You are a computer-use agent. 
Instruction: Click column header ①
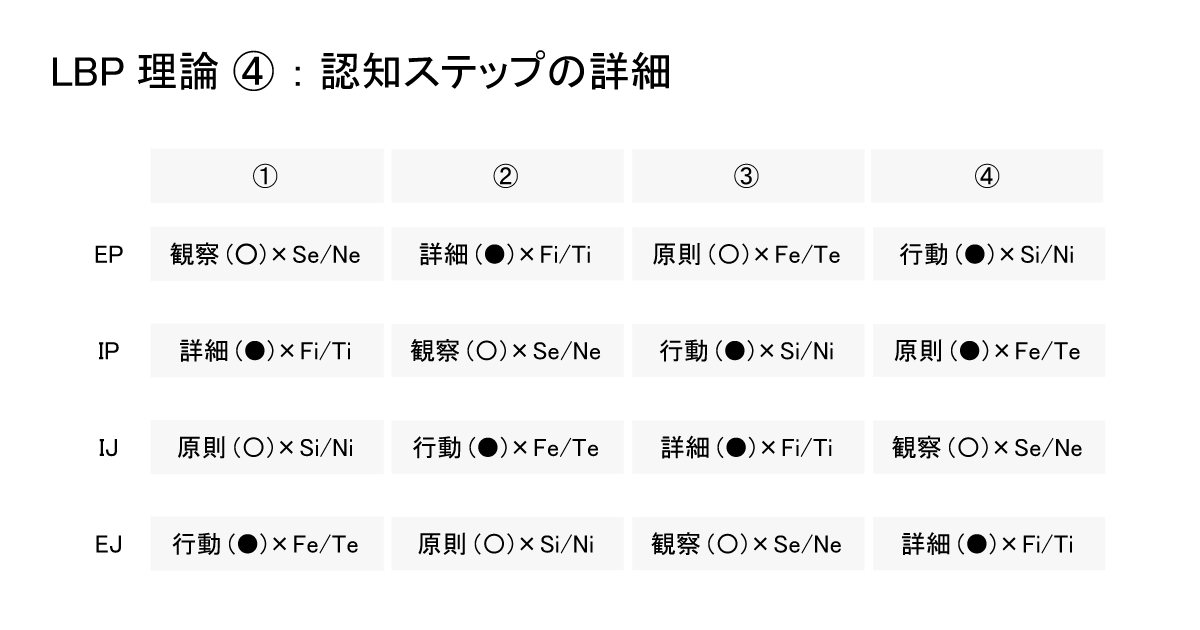coord(267,176)
